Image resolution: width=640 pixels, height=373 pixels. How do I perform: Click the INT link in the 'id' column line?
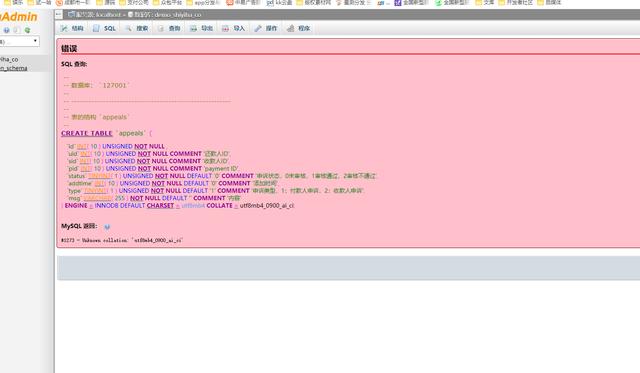tap(82, 147)
